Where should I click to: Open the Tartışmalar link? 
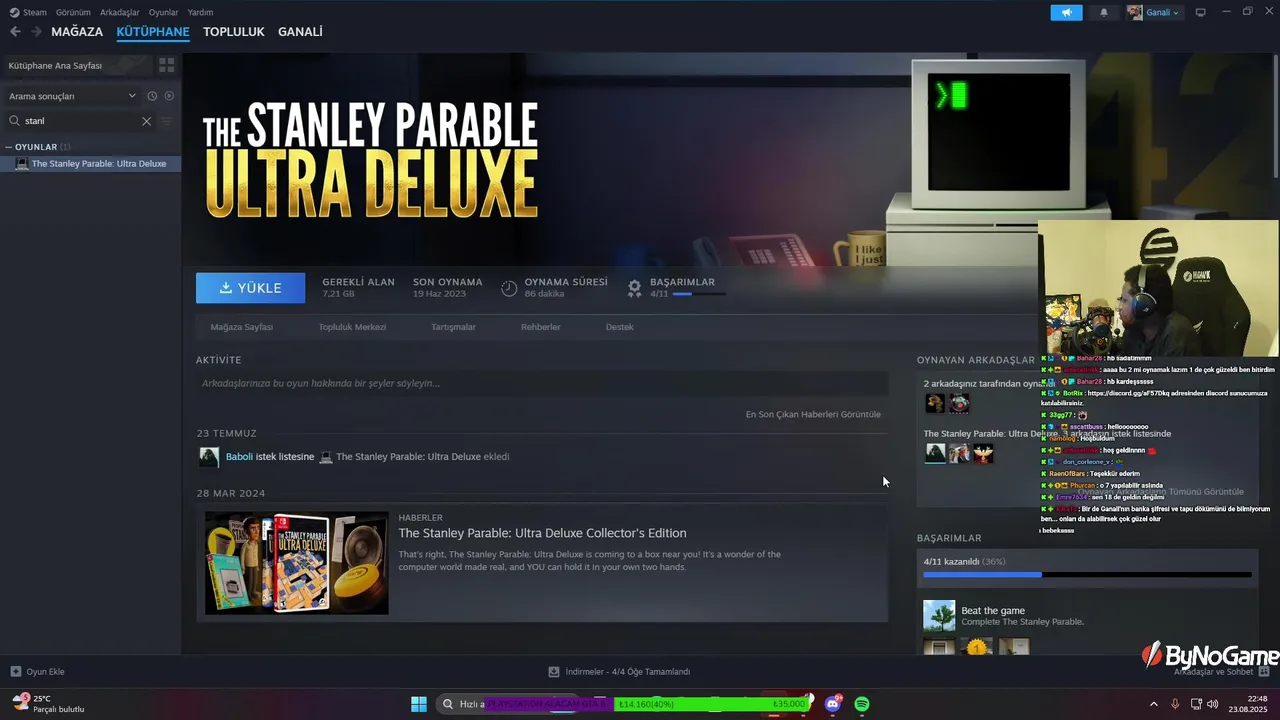click(453, 327)
